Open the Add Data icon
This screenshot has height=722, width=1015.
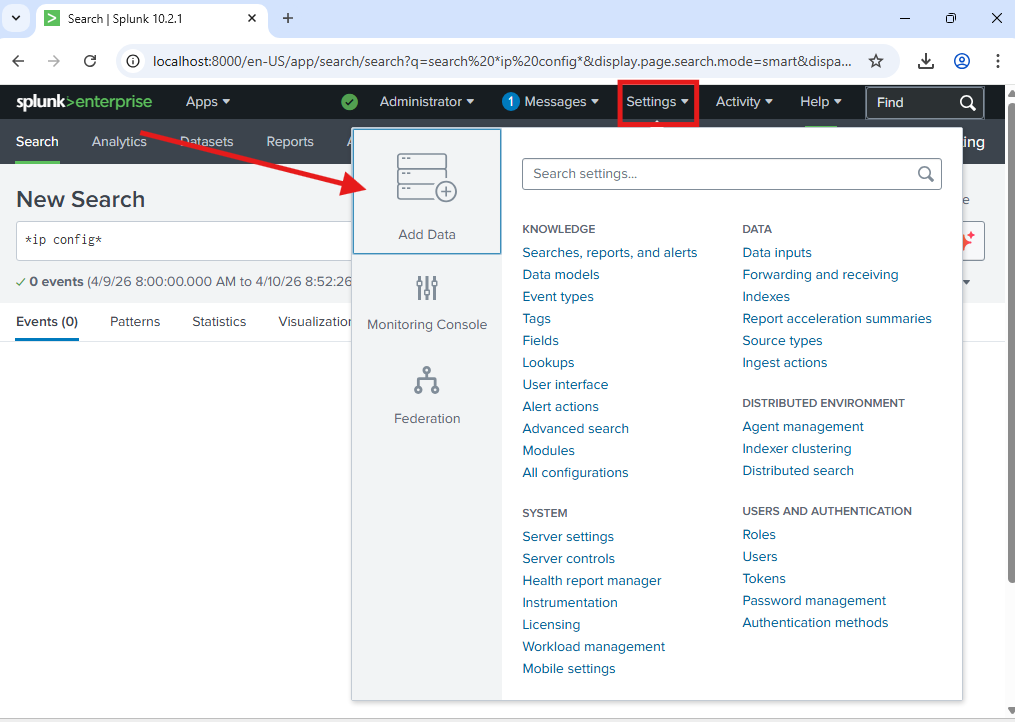(x=427, y=178)
